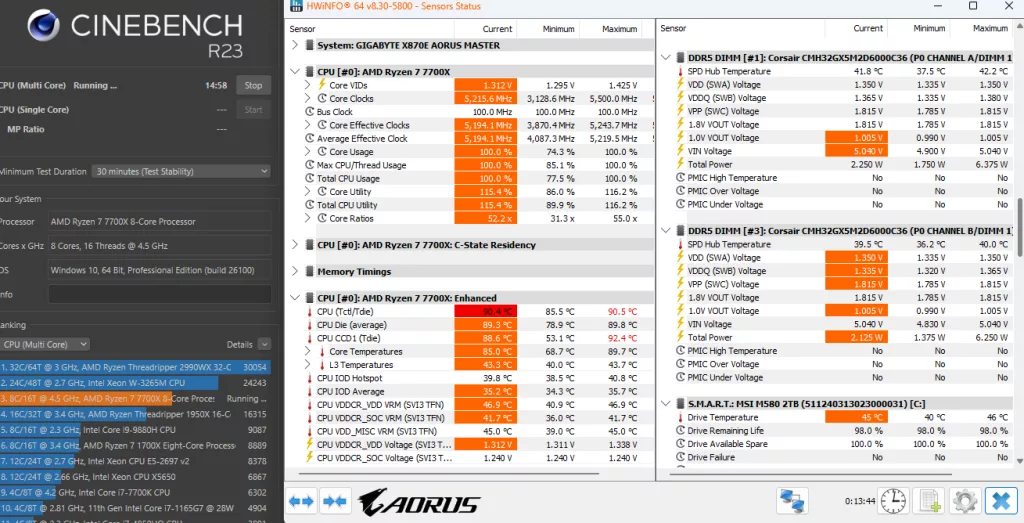Expand the C-State Residency group
1024x523 pixels.
(295, 245)
